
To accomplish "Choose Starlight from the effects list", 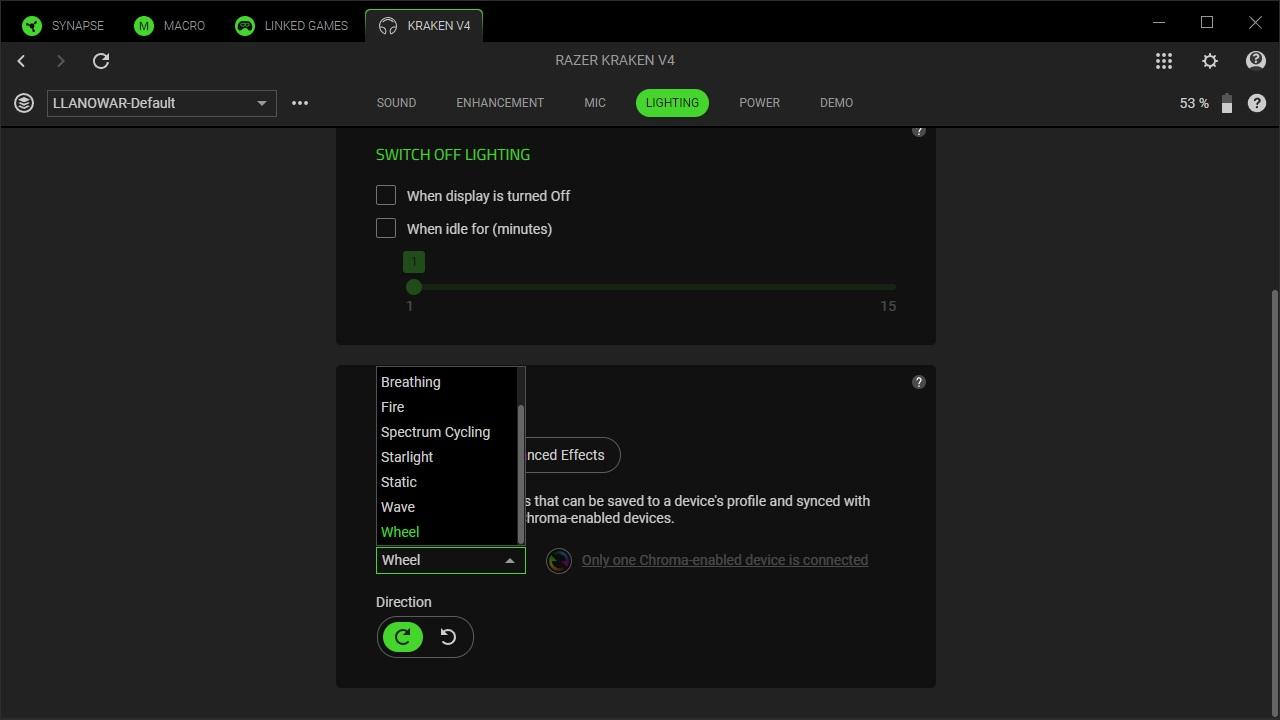I will (x=446, y=457).
